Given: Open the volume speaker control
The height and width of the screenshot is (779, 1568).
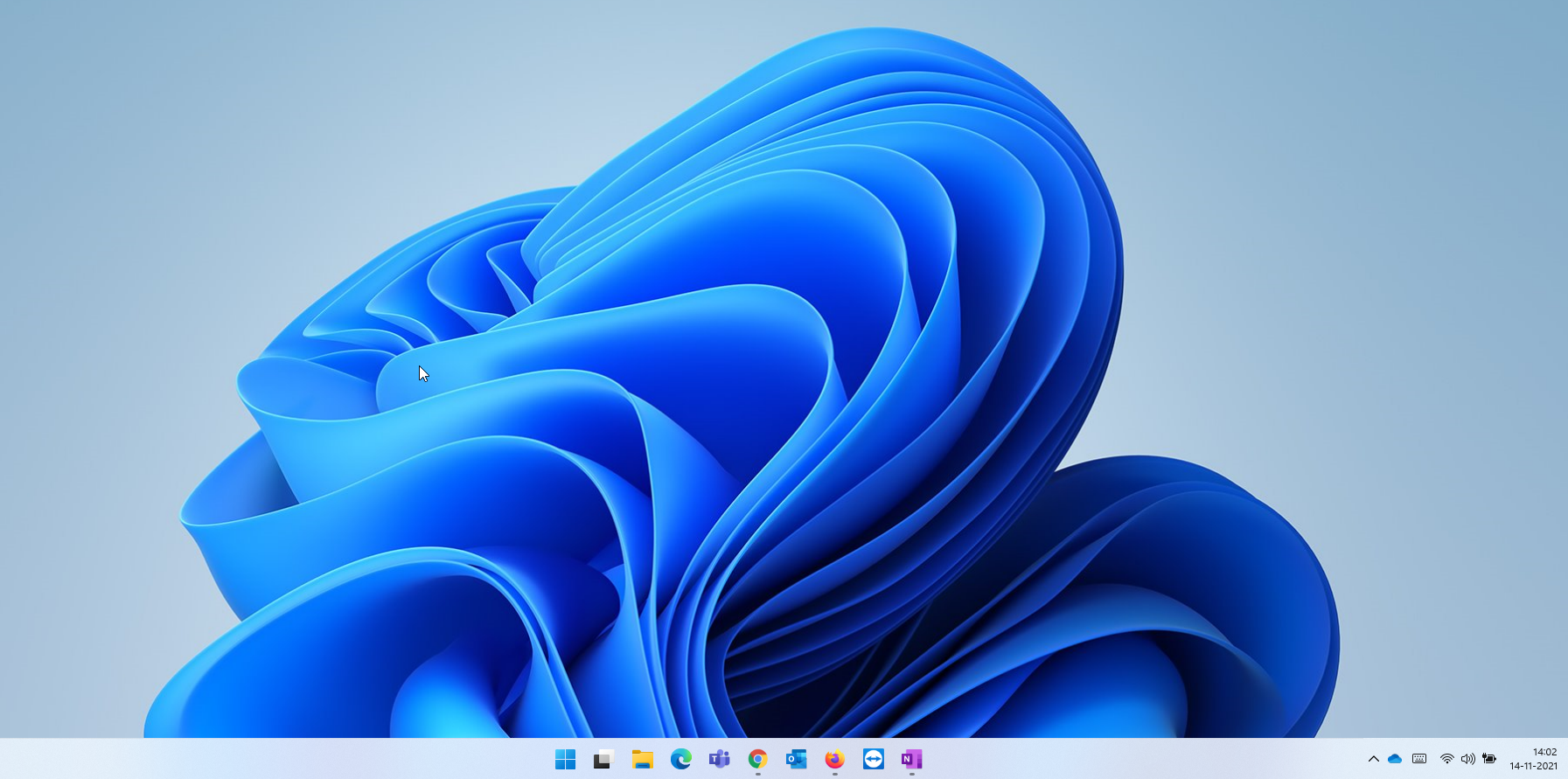Looking at the screenshot, I should click(1468, 759).
